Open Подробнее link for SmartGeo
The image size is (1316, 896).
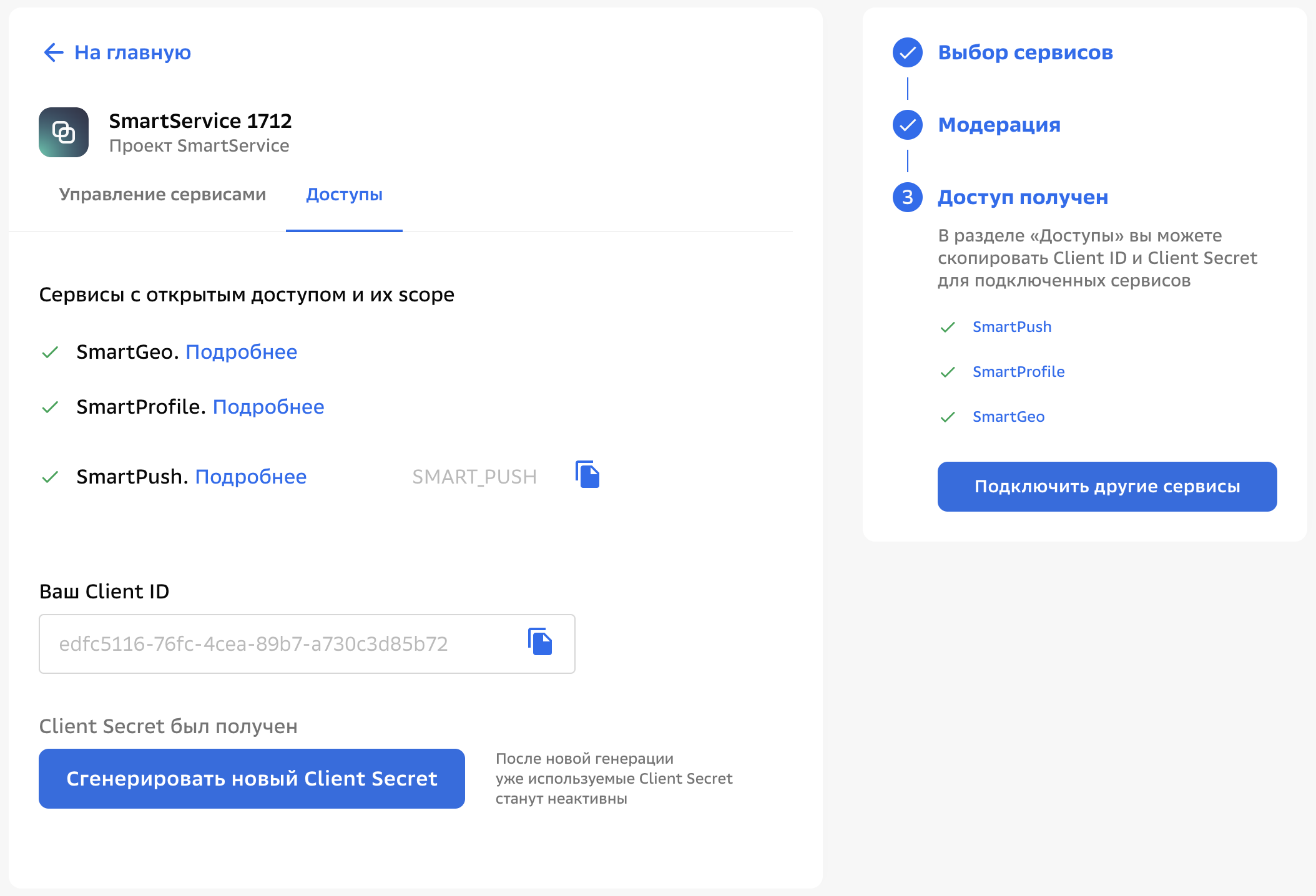(242, 352)
